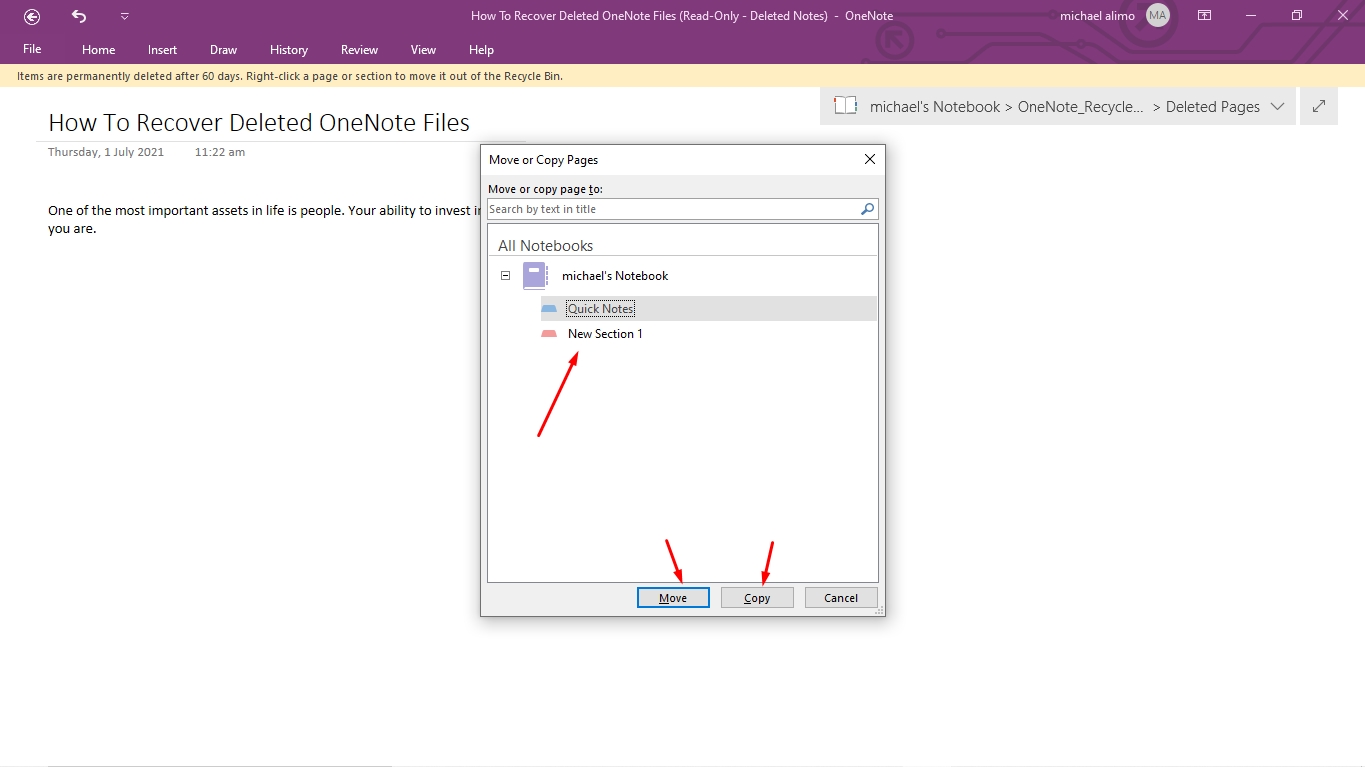The image size is (1365, 767).
Task: Click the OneNote_Recycle breadcrumb section
Action: tap(1081, 107)
